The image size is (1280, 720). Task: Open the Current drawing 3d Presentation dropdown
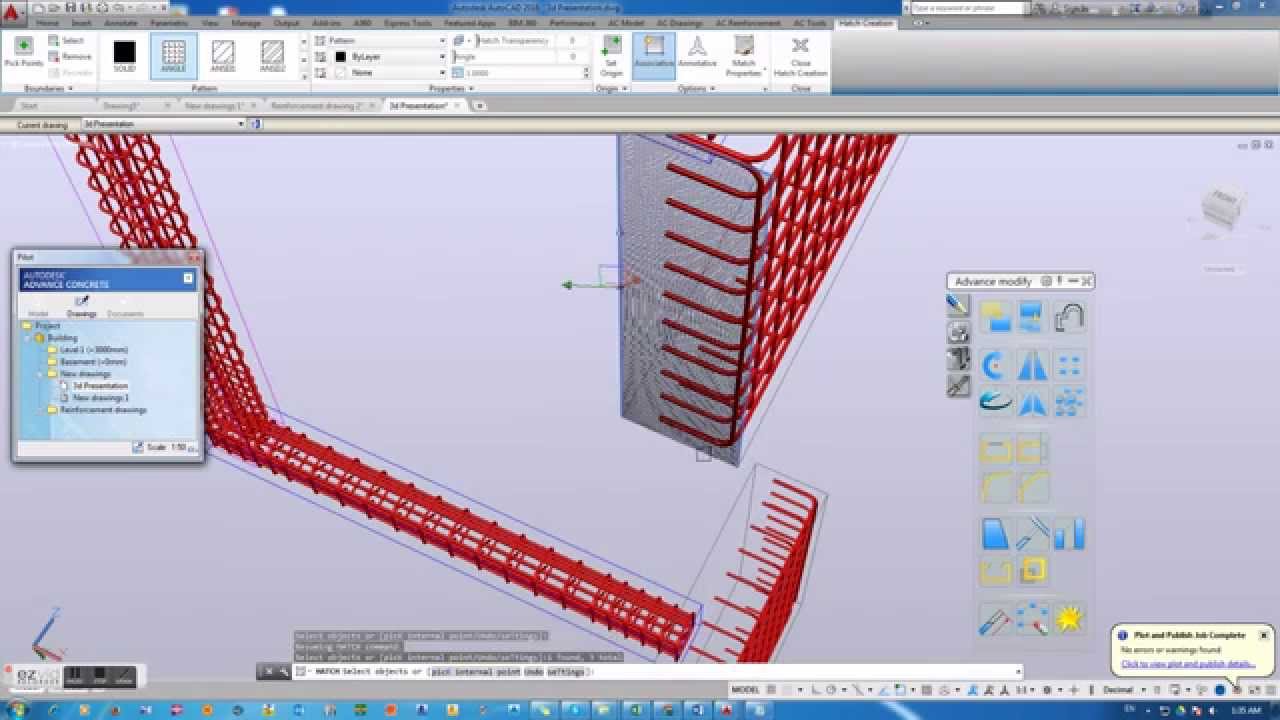tap(162, 124)
